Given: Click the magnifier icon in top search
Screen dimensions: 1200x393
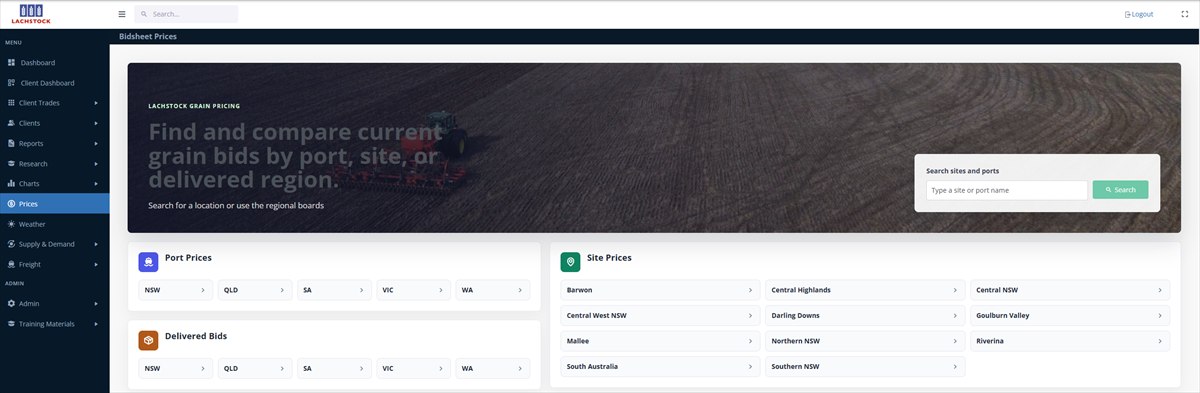Looking at the screenshot, I should (x=145, y=14).
